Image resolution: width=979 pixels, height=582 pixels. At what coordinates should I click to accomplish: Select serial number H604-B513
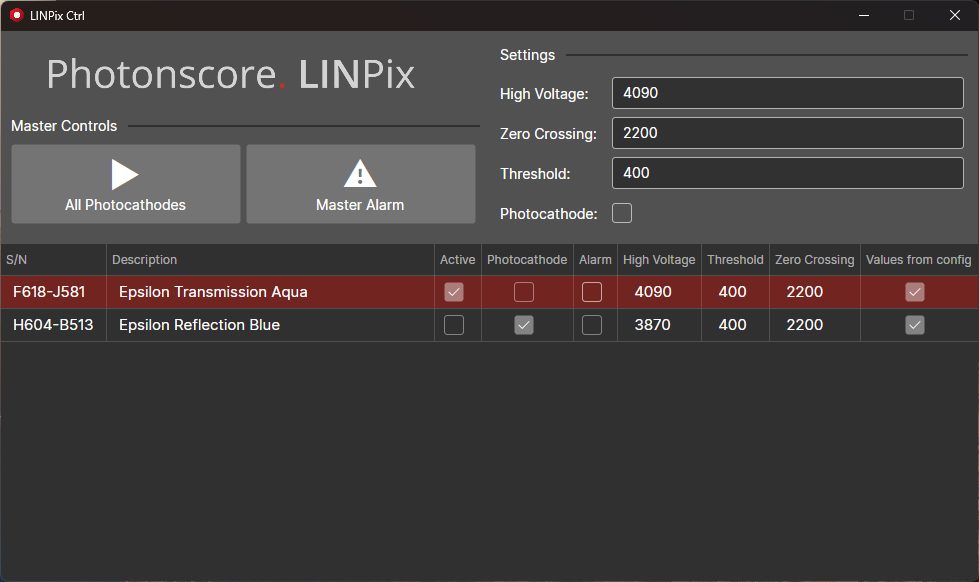pyautogui.click(x=53, y=325)
